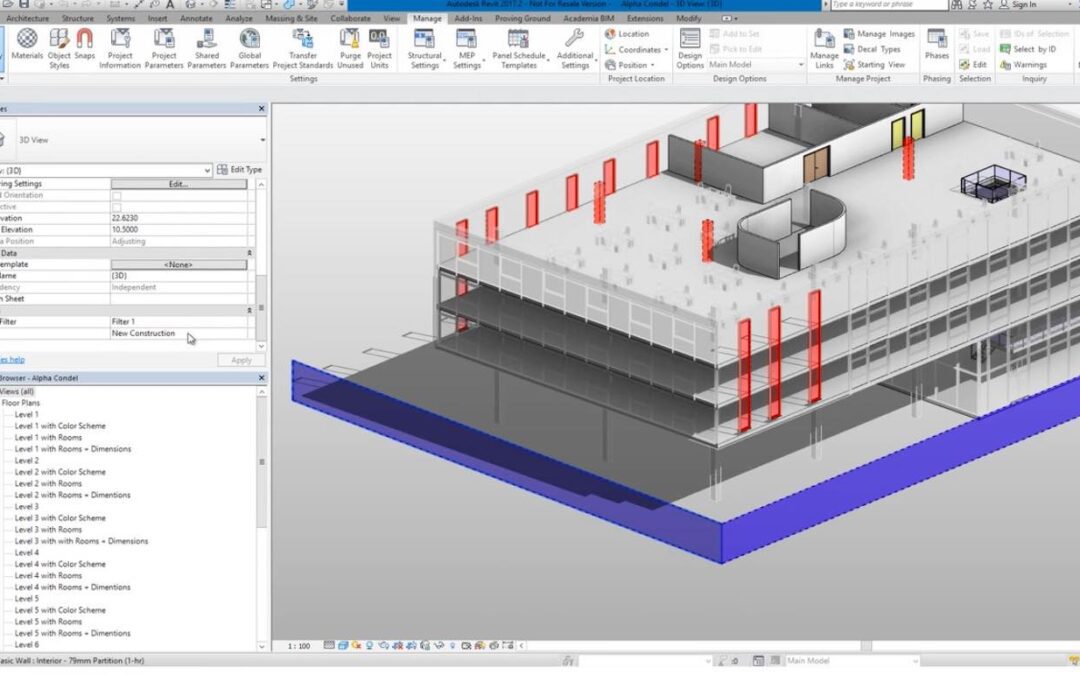This screenshot has height=675, width=1080.
Task: Click Transfer Project Standards
Action: (303, 48)
